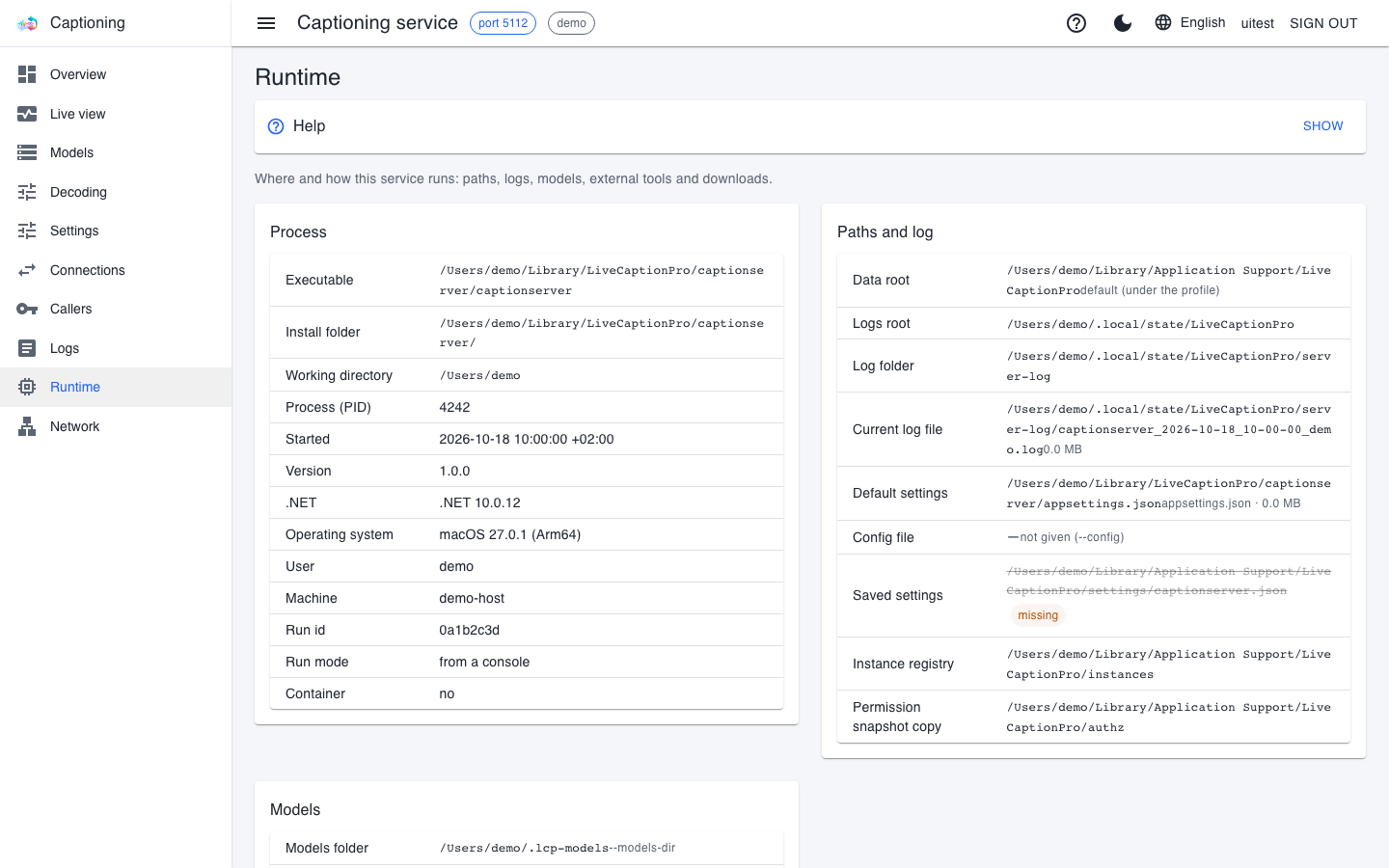Click the Live view monitor icon
The image size is (1389, 868).
[27, 114]
